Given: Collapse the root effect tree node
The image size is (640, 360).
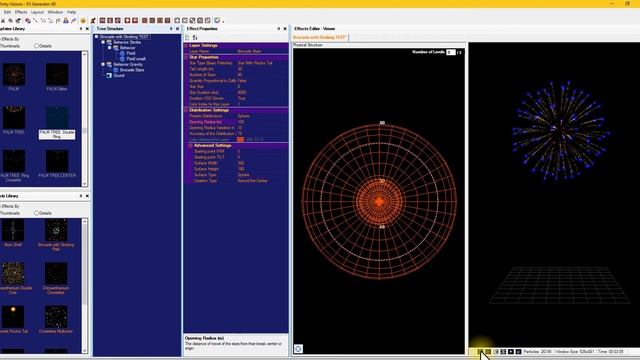Looking at the screenshot, I should pyautogui.click(x=97, y=37).
